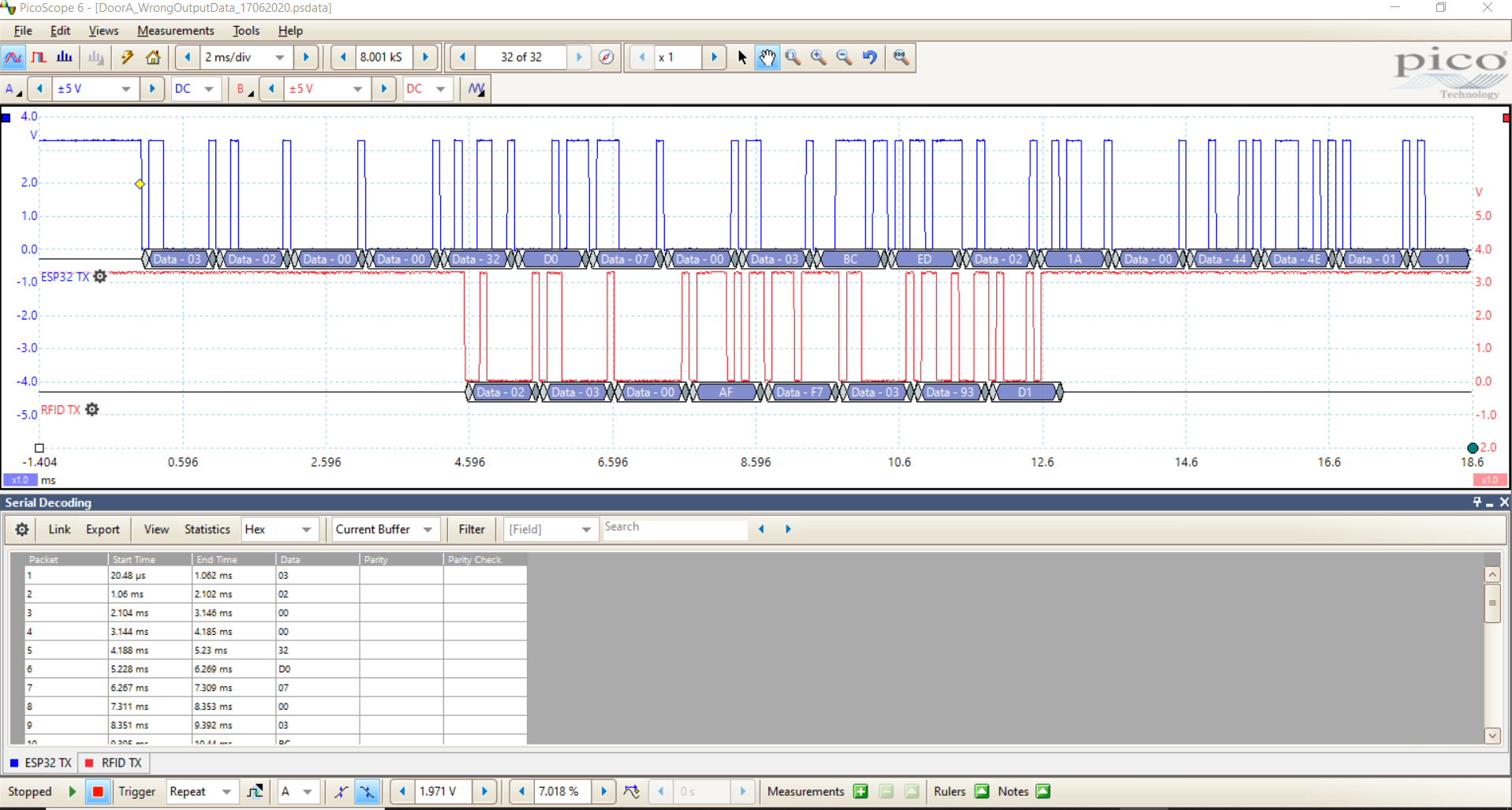Image resolution: width=1512 pixels, height=810 pixels.
Task: Open Channel B ±5 V range dropdown
Action: tap(358, 89)
